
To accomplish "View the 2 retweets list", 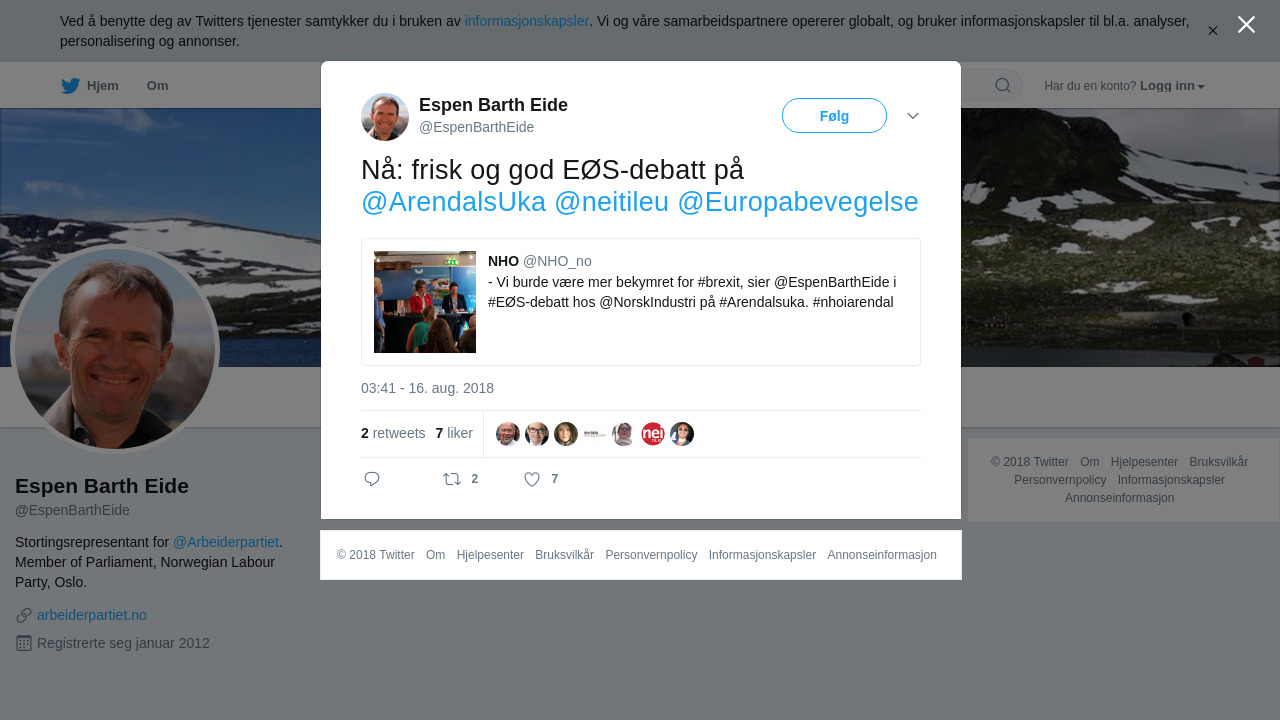I will [393, 433].
